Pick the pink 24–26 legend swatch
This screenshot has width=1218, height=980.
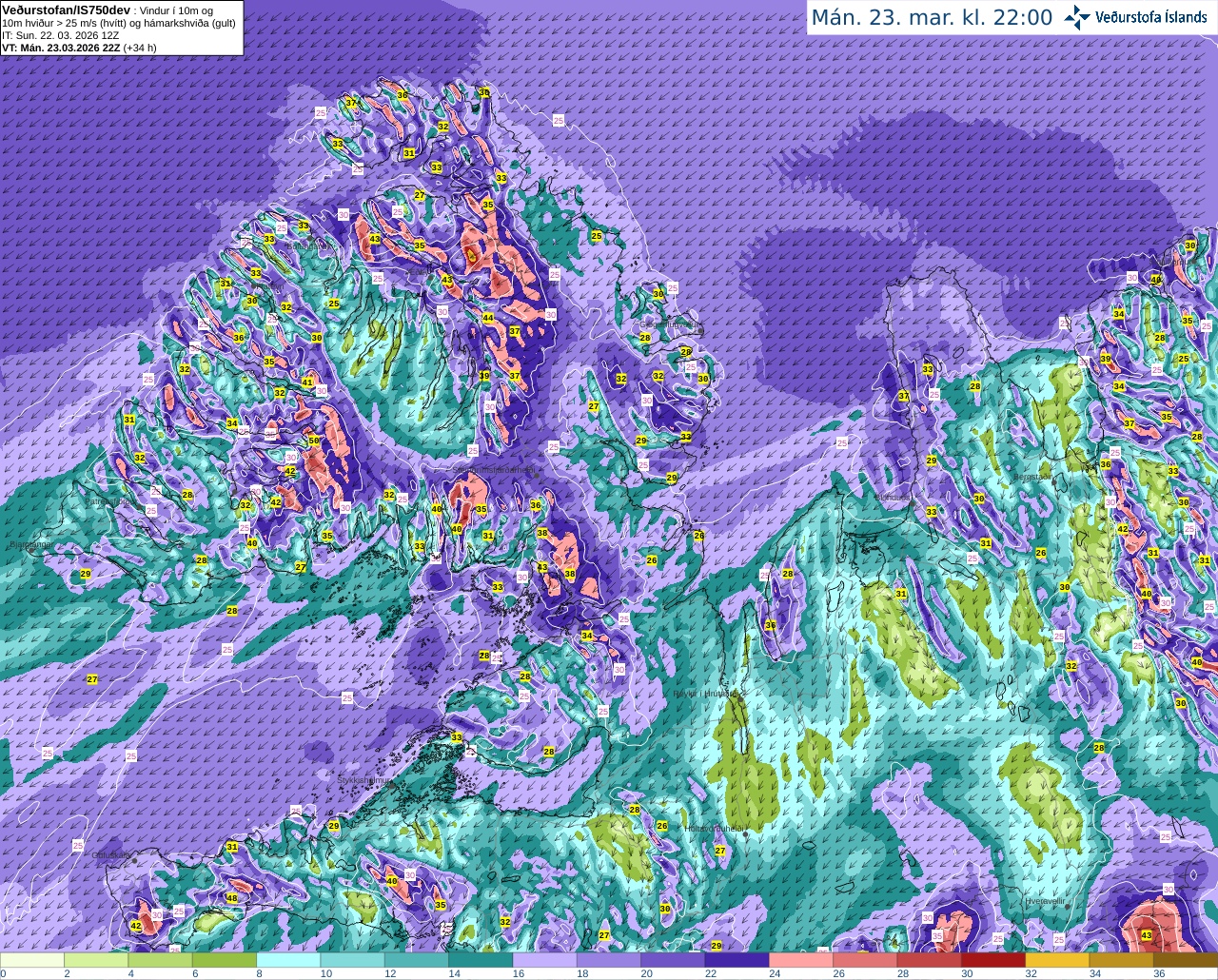(x=799, y=960)
